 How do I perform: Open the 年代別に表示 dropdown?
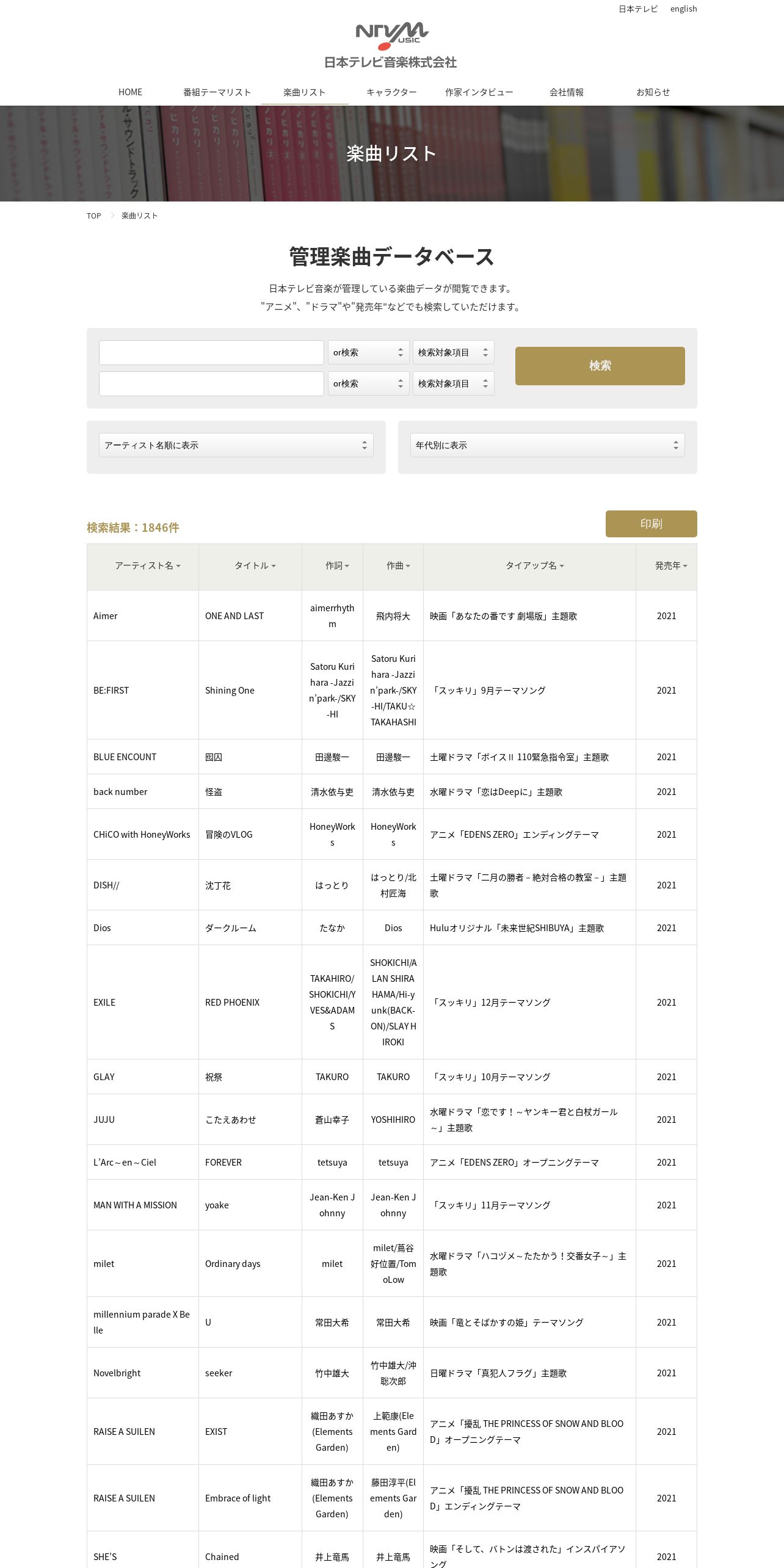click(548, 445)
